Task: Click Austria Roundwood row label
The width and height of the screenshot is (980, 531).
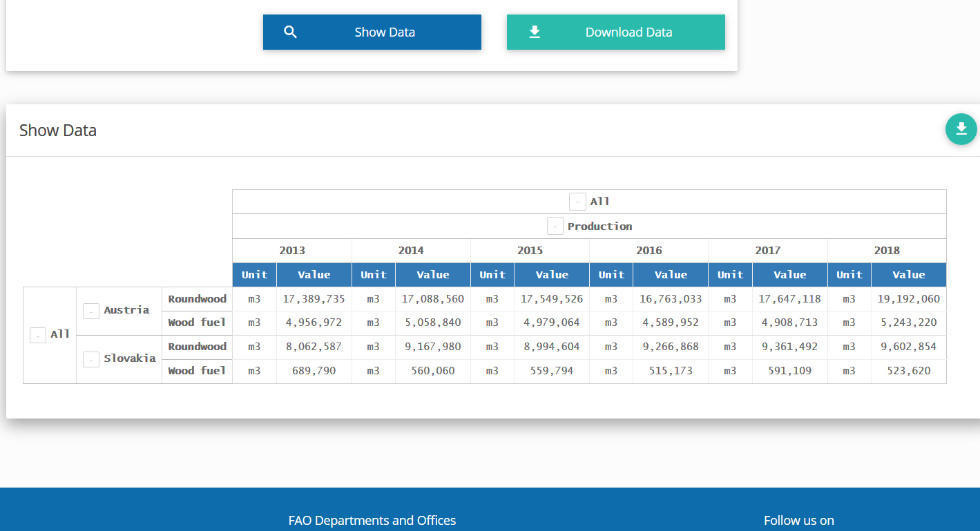Action: [197, 298]
